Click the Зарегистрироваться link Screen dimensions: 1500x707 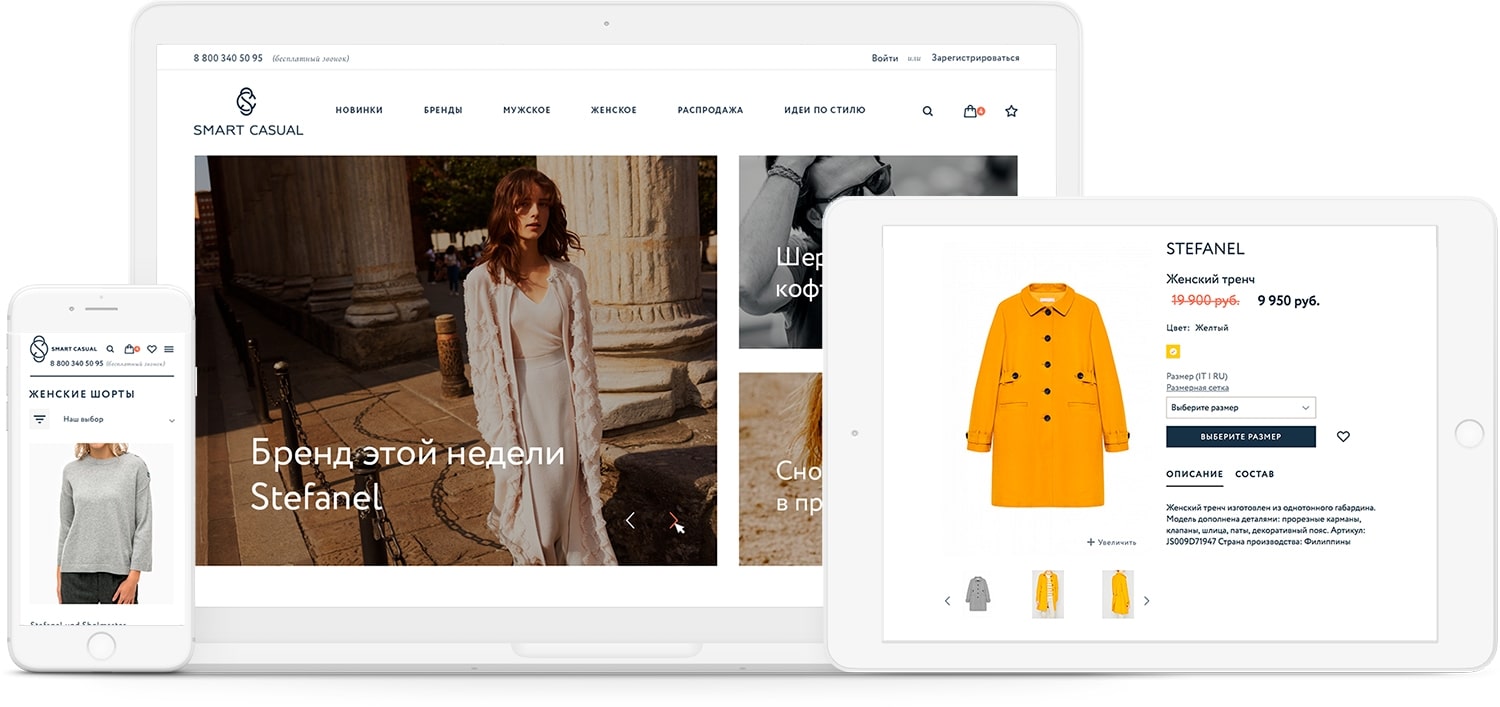(975, 58)
